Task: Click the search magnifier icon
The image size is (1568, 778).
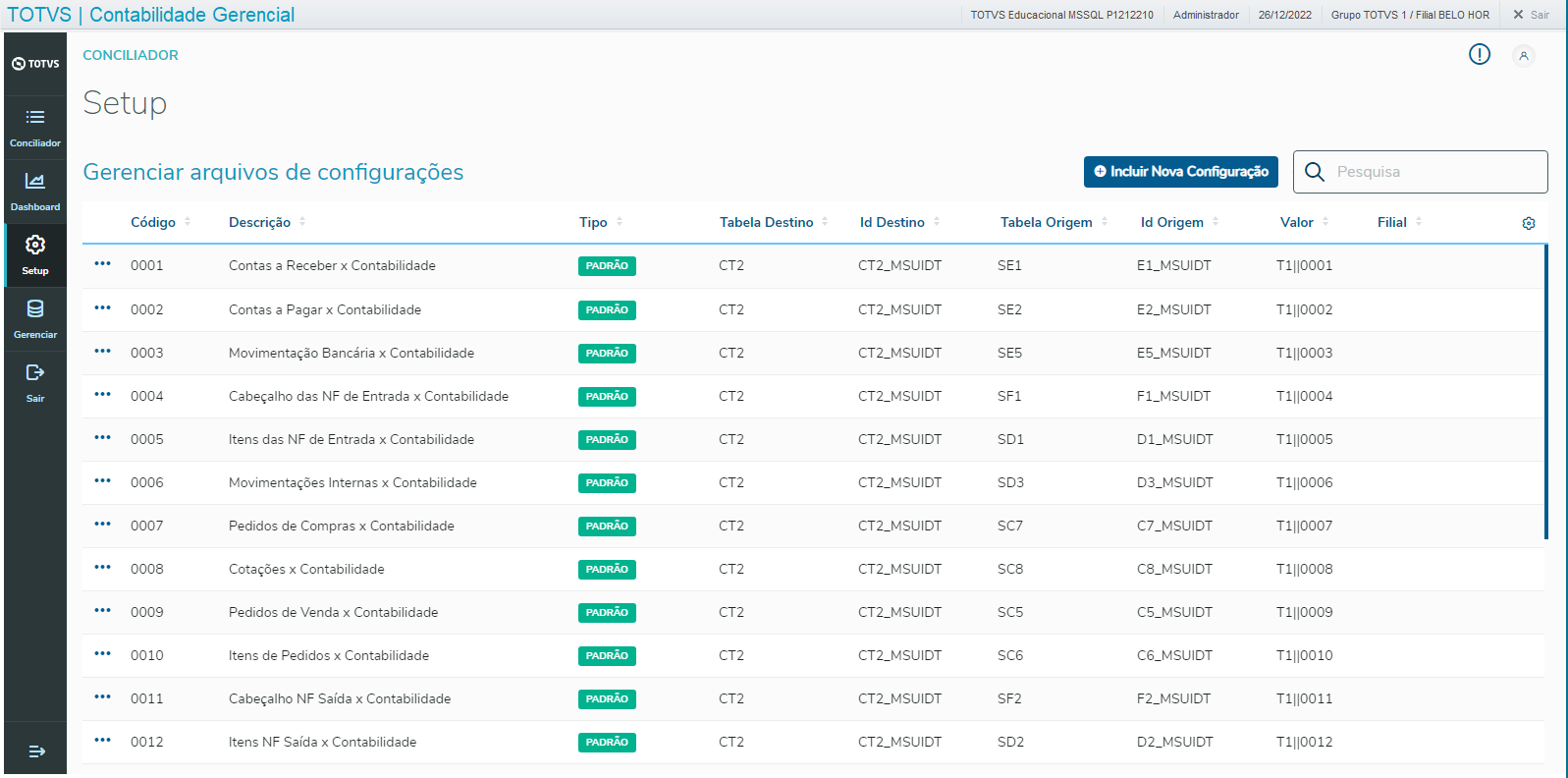Action: coord(1315,172)
